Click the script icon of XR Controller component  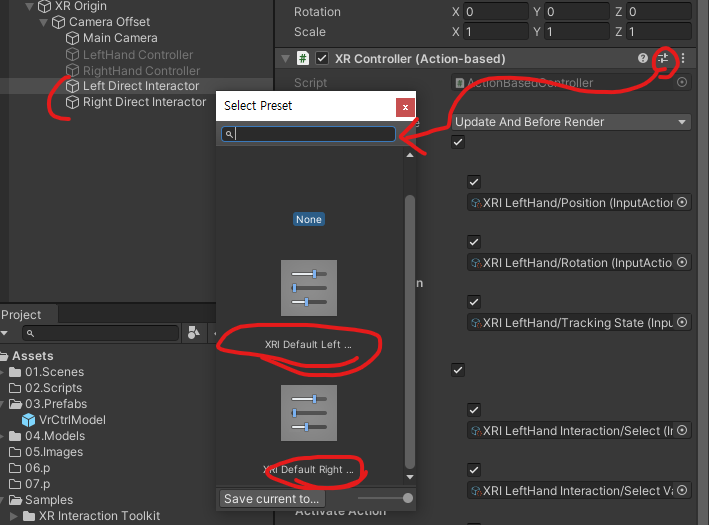click(x=303, y=58)
